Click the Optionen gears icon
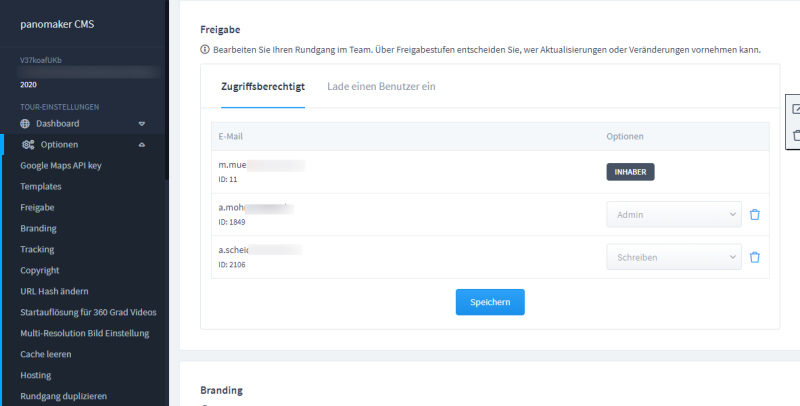 (26, 145)
